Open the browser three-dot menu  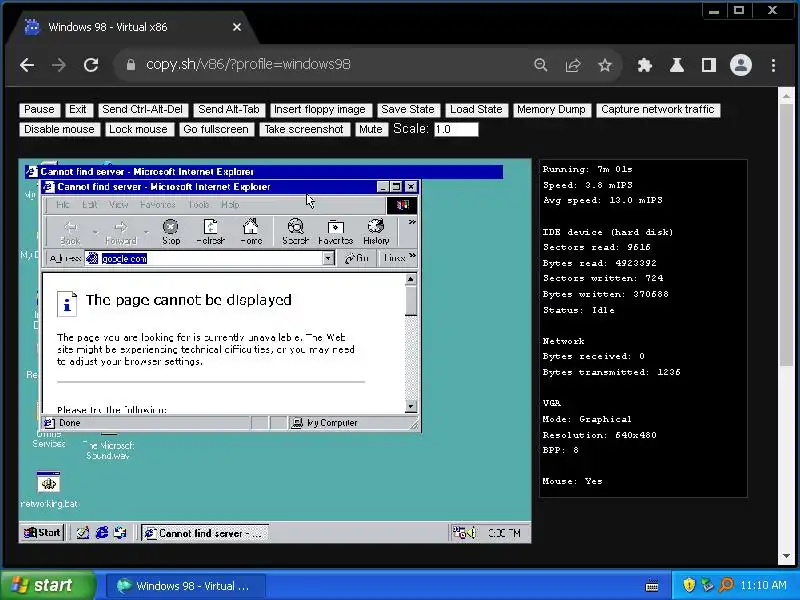click(773, 65)
